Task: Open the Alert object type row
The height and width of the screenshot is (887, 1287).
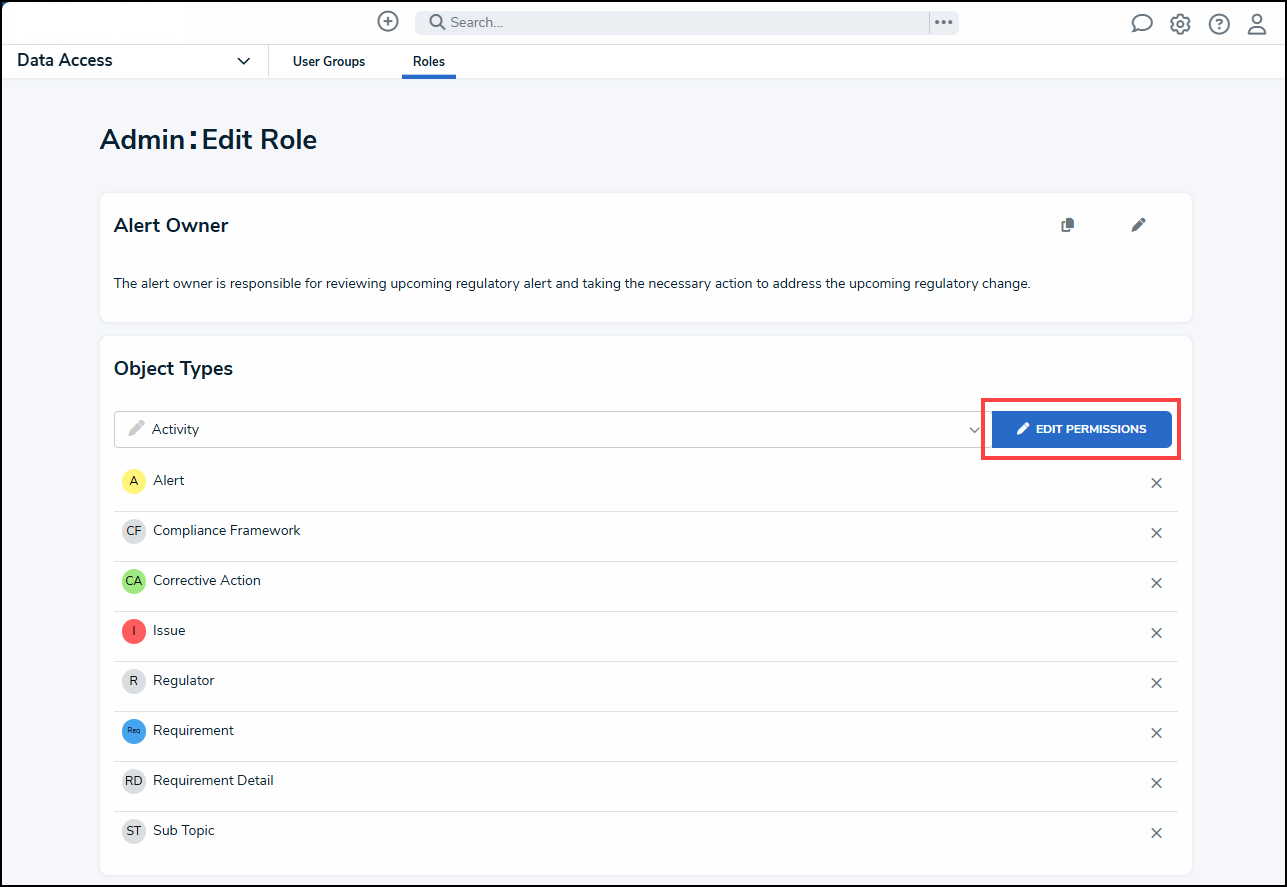Action: (x=646, y=482)
